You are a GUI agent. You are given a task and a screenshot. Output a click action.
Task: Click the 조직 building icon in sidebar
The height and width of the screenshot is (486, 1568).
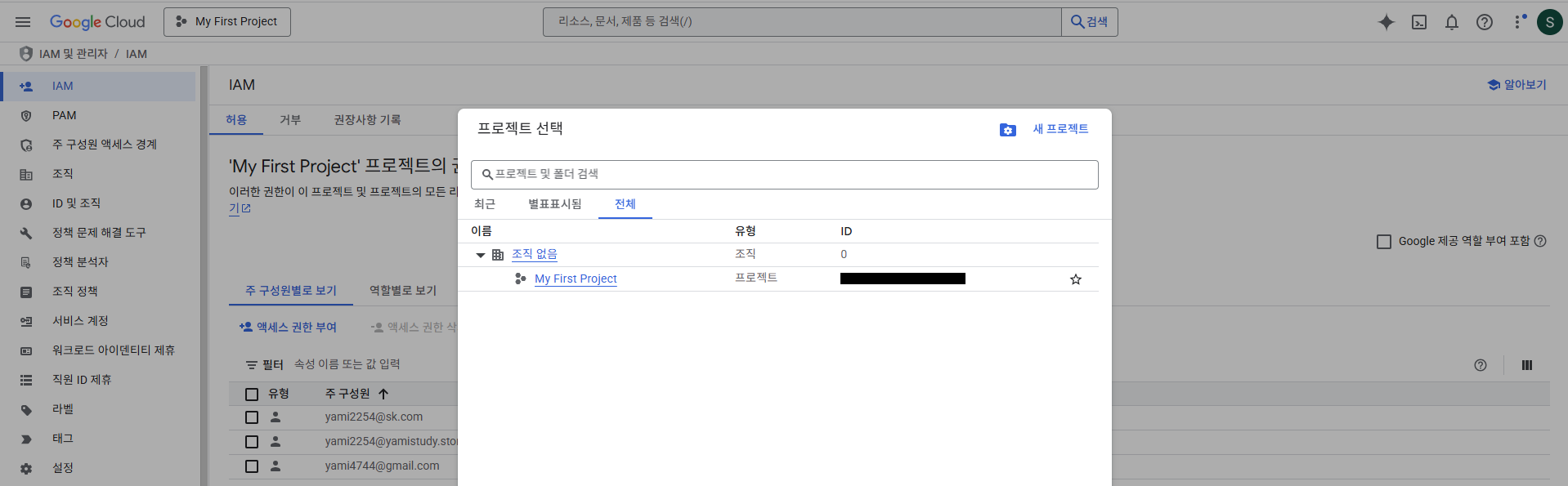point(26,175)
